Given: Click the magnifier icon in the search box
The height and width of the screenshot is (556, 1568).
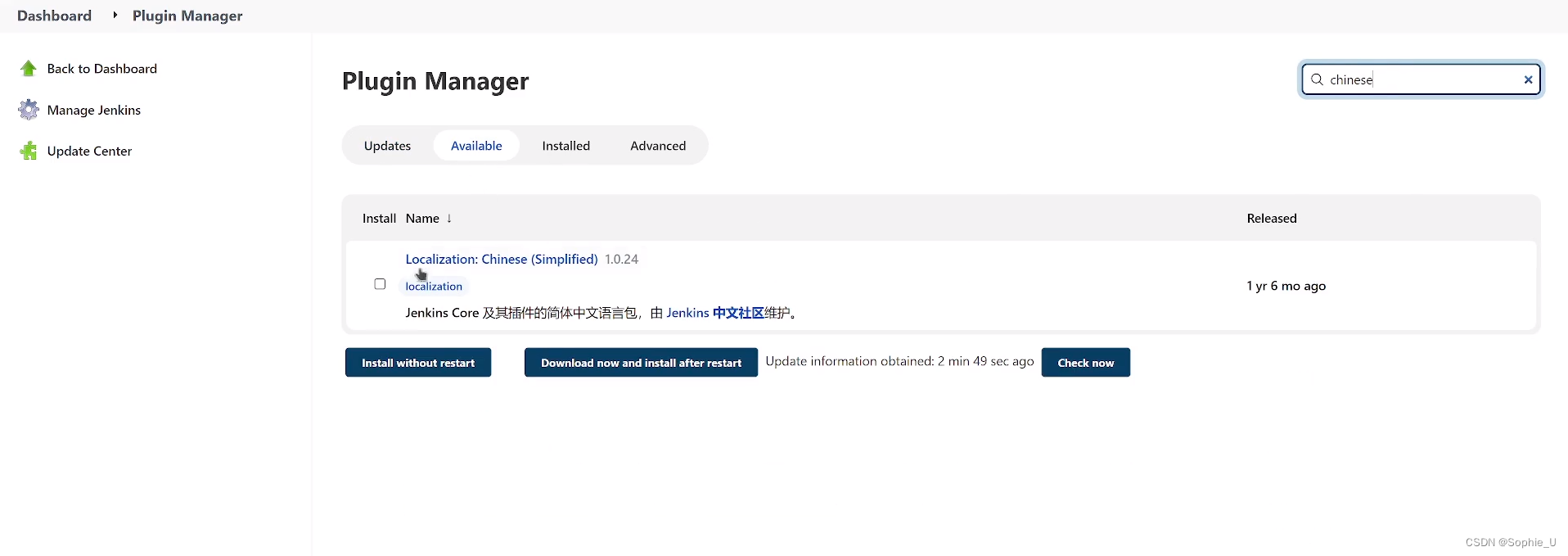Looking at the screenshot, I should coord(1317,79).
